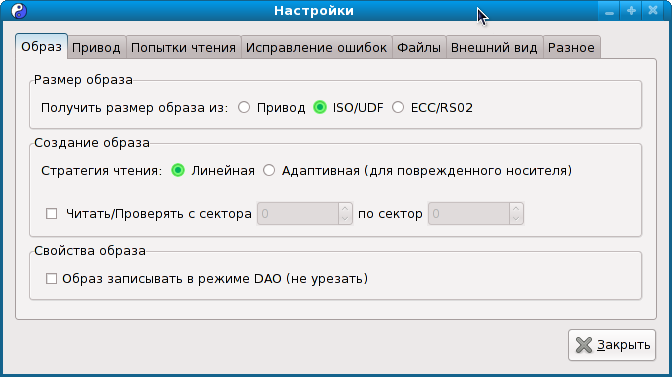Click the yin-yang application icon in title bar
672x377 pixels.
18,10
